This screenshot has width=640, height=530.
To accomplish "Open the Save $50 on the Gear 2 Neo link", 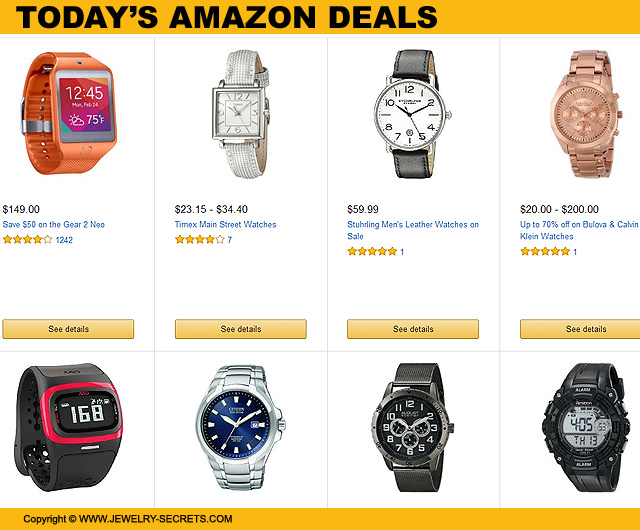I will [53, 225].
